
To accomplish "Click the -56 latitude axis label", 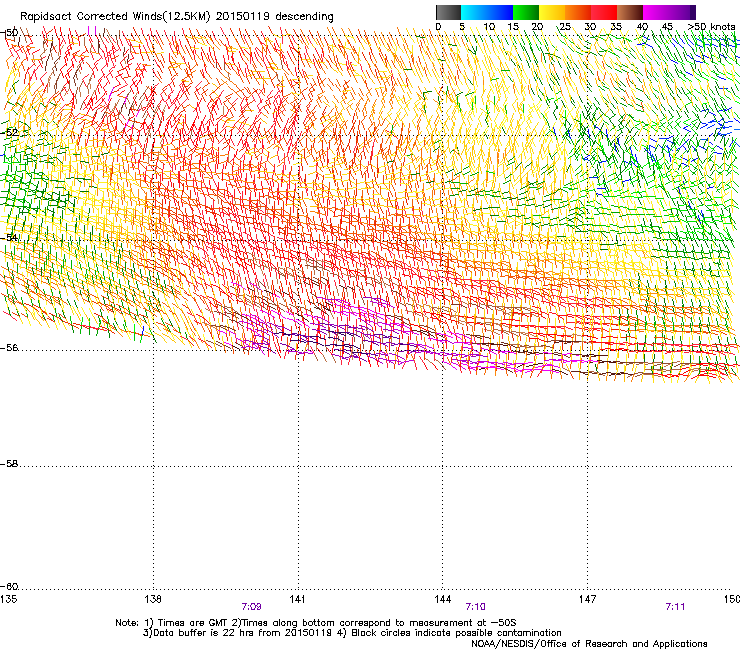I will [9, 348].
